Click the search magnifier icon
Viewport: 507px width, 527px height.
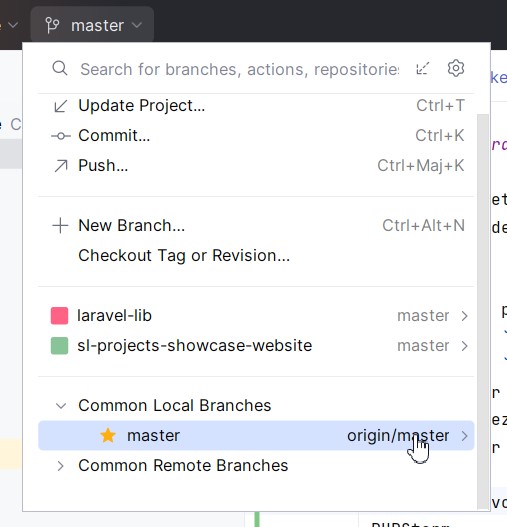60,68
